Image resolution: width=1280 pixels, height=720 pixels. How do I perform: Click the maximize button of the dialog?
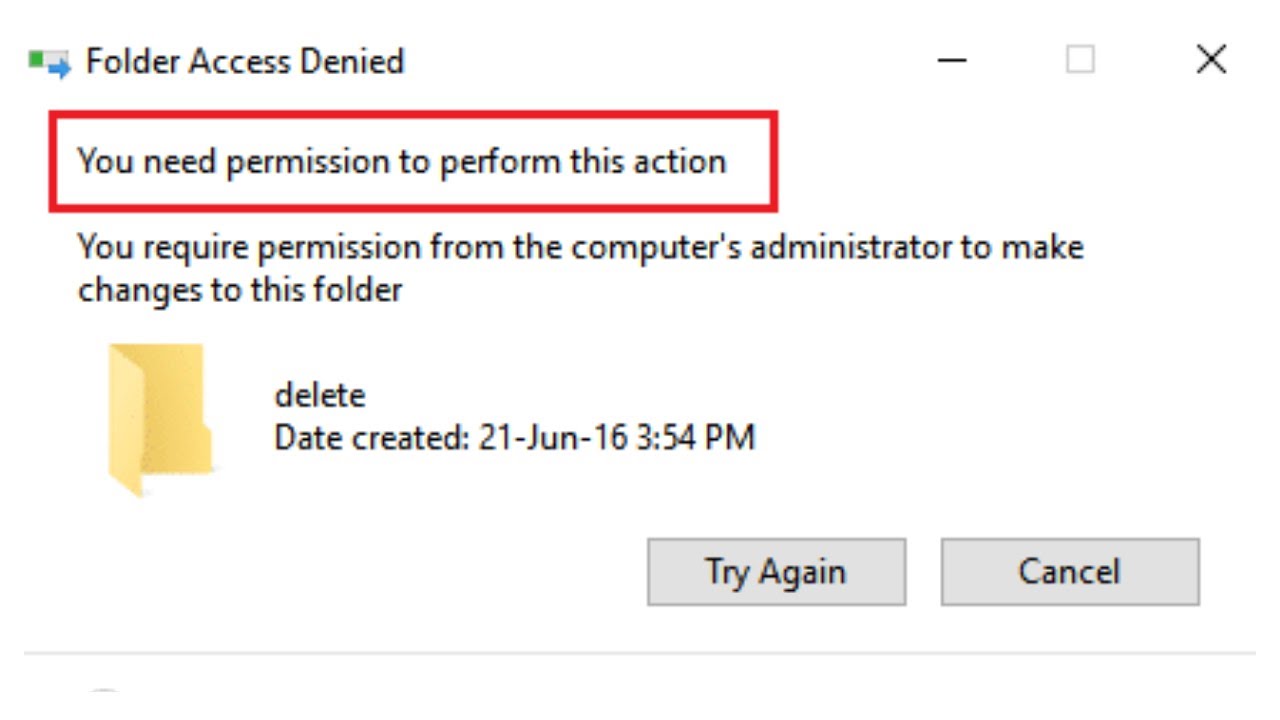[1080, 60]
